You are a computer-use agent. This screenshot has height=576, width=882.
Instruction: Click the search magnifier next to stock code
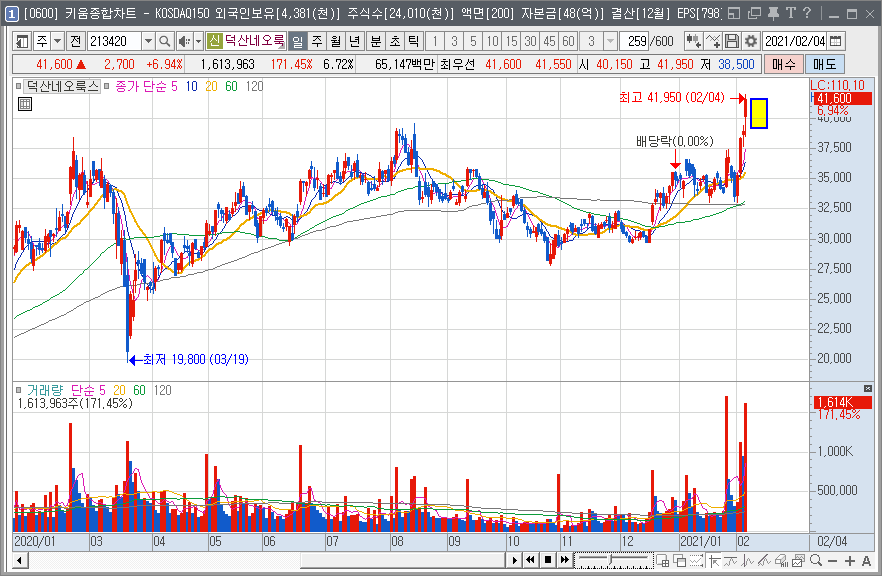(164, 41)
